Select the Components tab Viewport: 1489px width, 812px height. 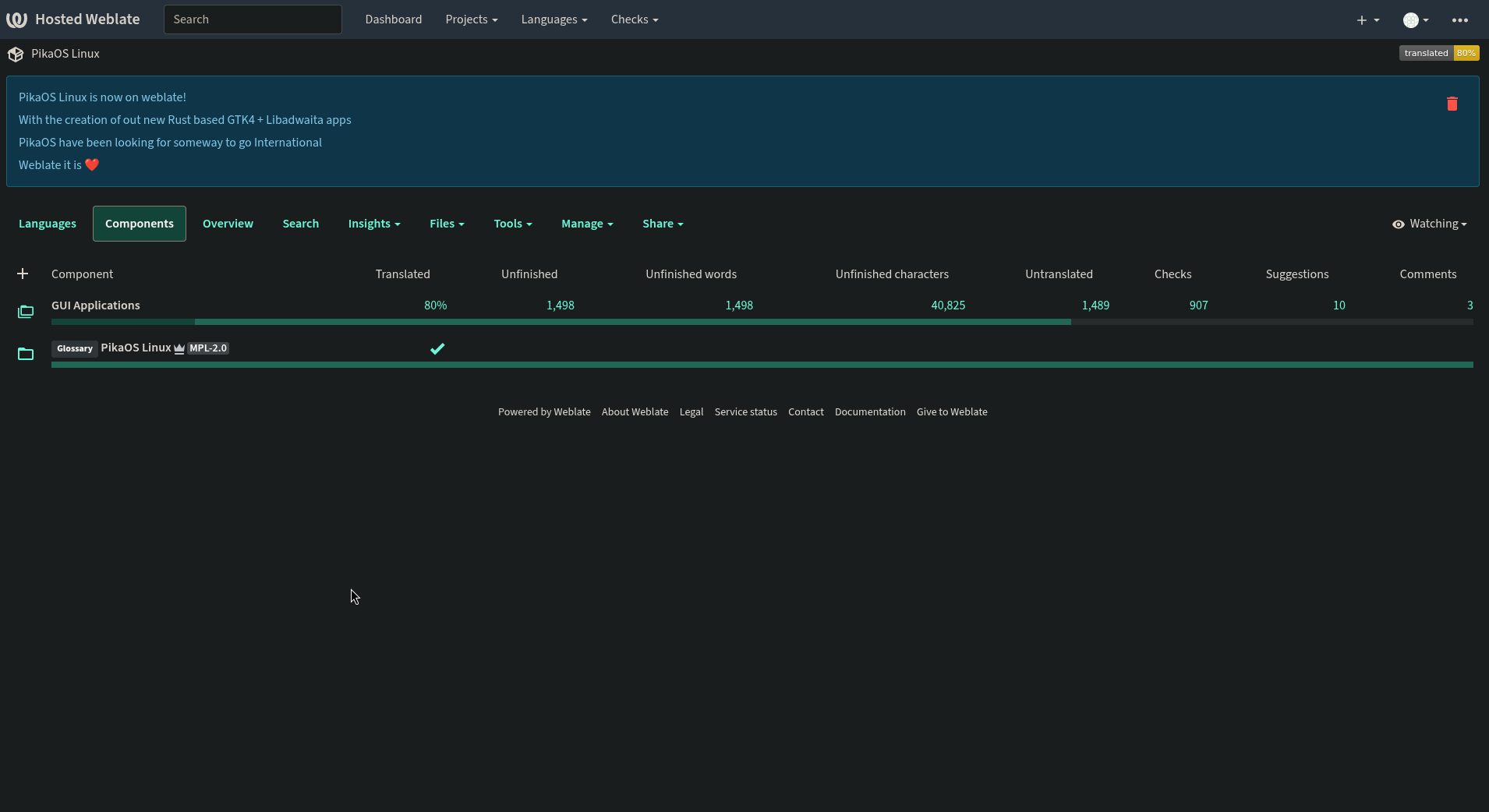coord(140,224)
